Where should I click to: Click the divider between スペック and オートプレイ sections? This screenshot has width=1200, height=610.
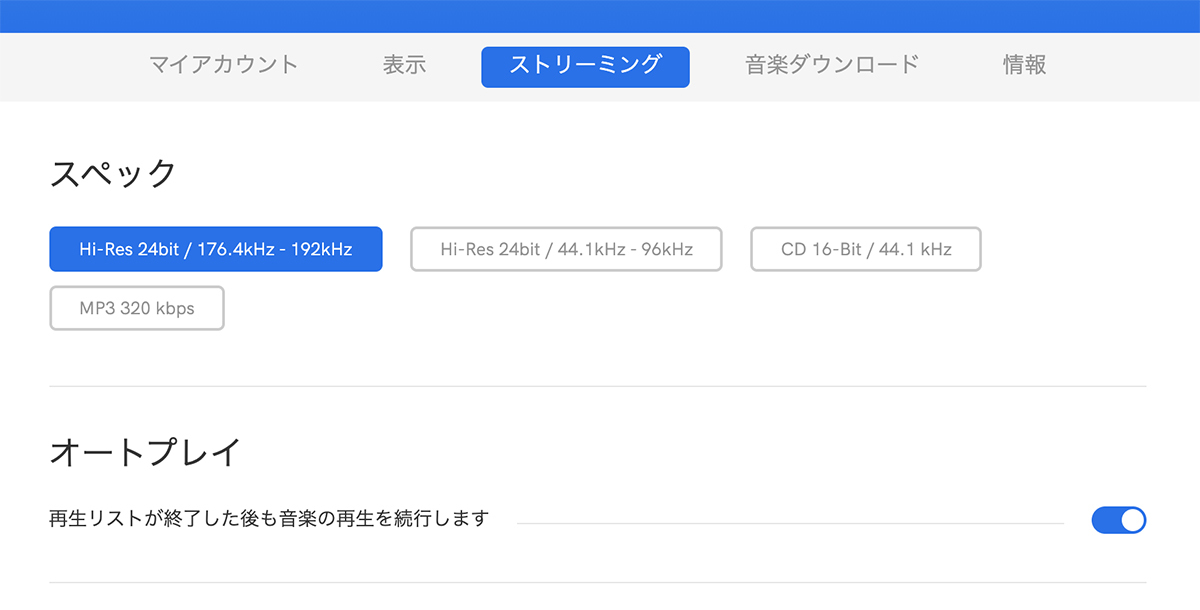(598, 386)
